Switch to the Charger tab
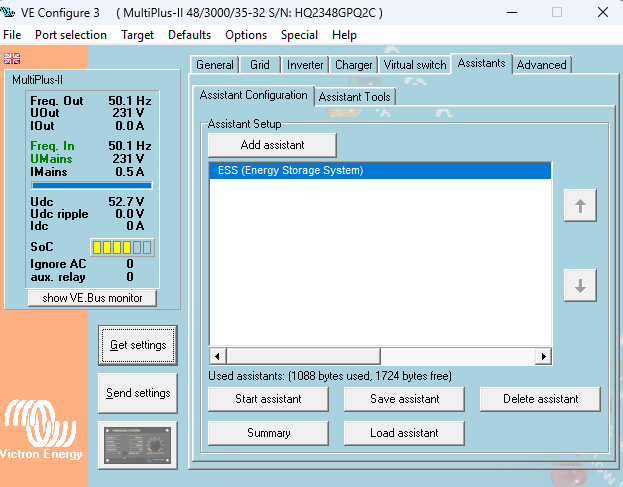Screen dimensions: 623x487 [353, 65]
